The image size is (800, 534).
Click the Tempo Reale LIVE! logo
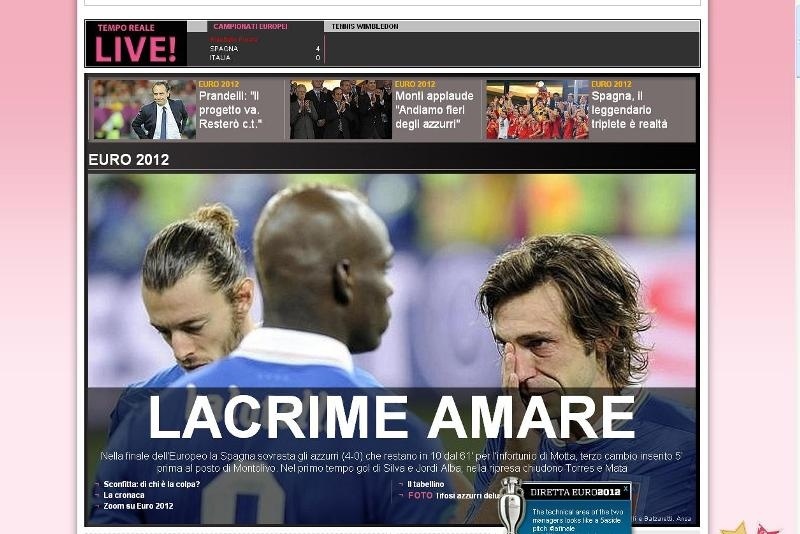pyautogui.click(x=136, y=44)
